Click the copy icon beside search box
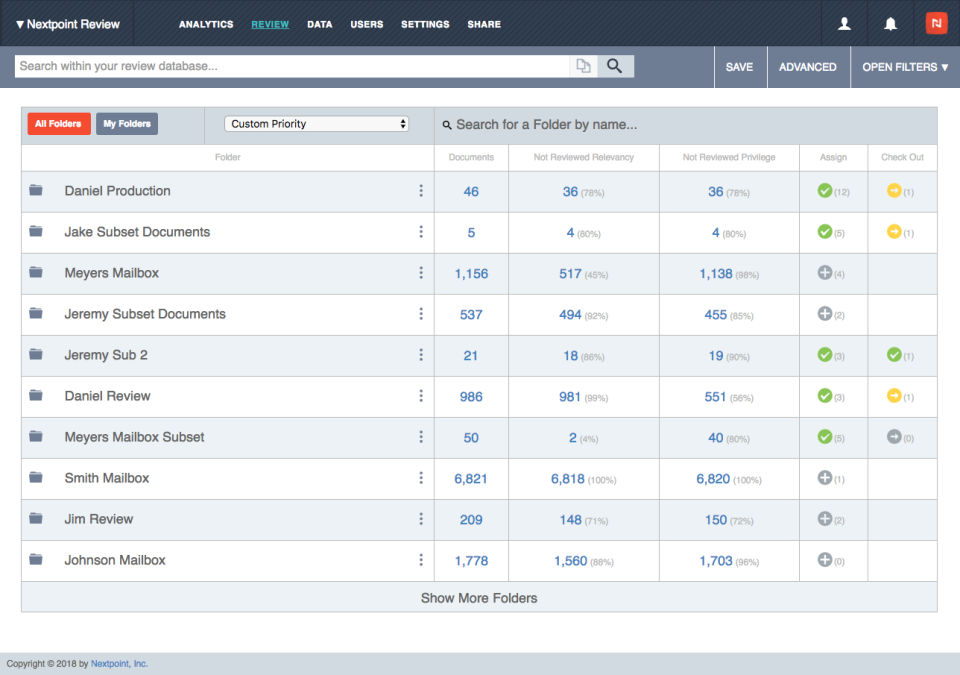Image resolution: width=960 pixels, height=675 pixels. 583,66
